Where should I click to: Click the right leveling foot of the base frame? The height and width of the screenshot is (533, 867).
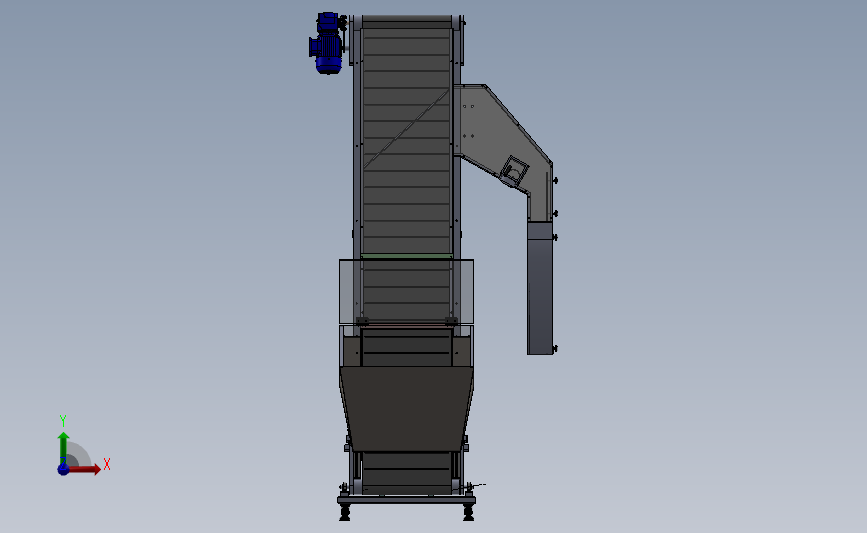[468, 513]
